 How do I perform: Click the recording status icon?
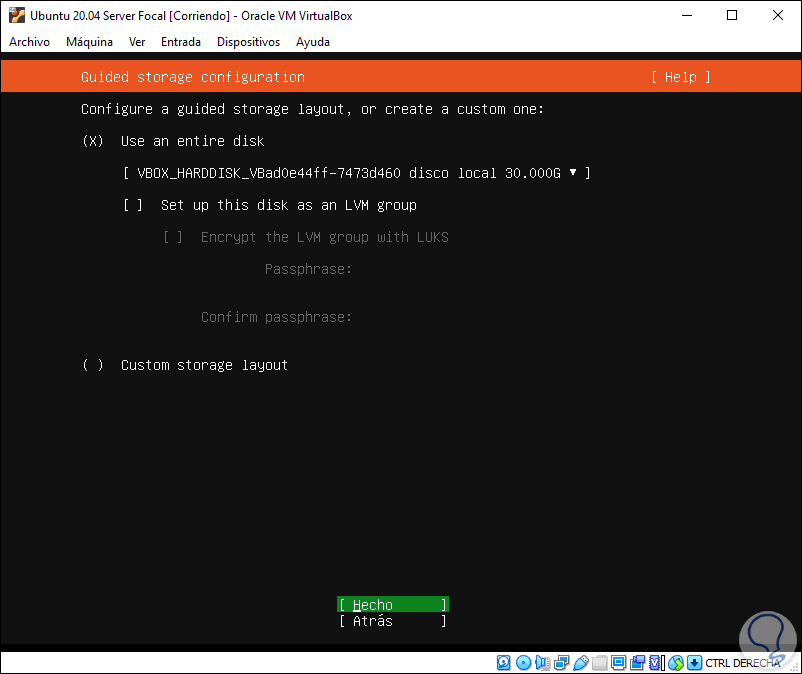(x=637, y=663)
